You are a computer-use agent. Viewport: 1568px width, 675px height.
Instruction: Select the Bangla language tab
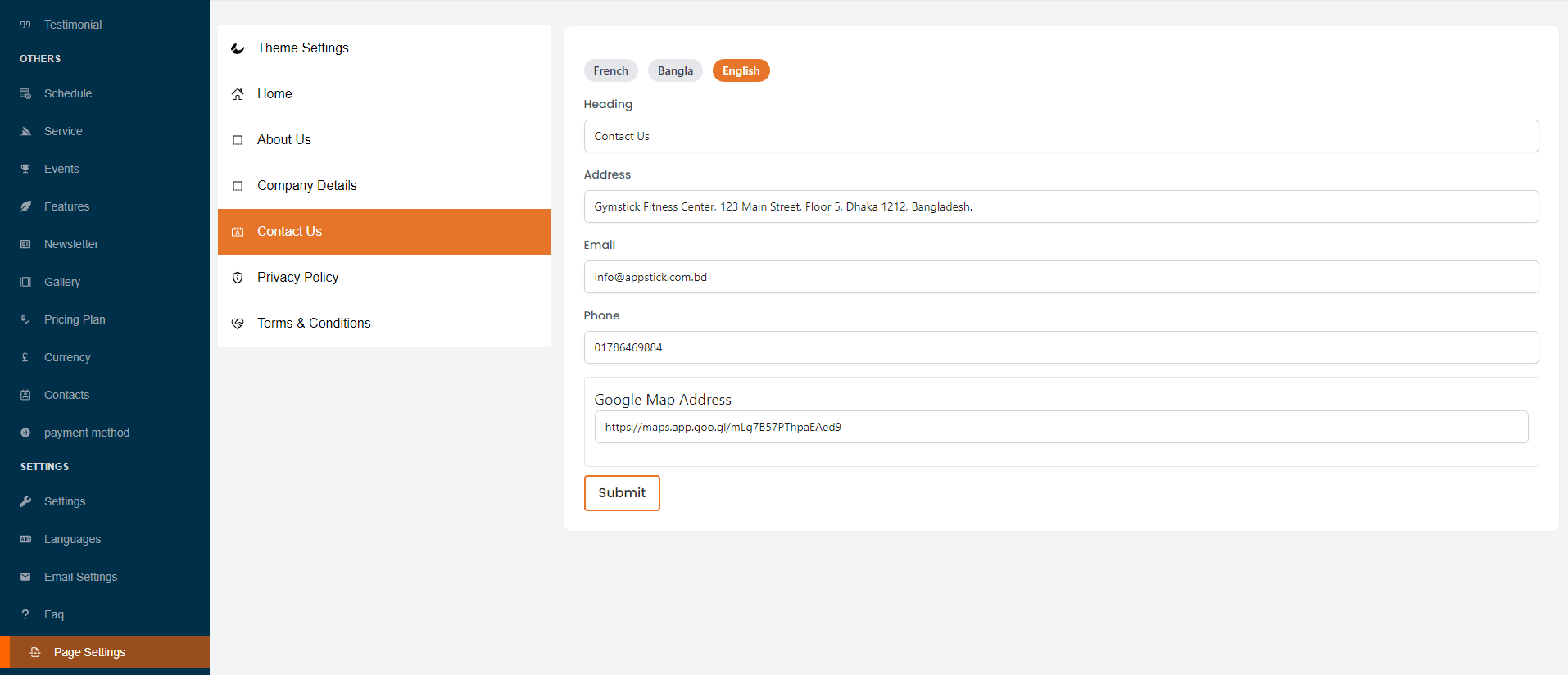point(675,70)
